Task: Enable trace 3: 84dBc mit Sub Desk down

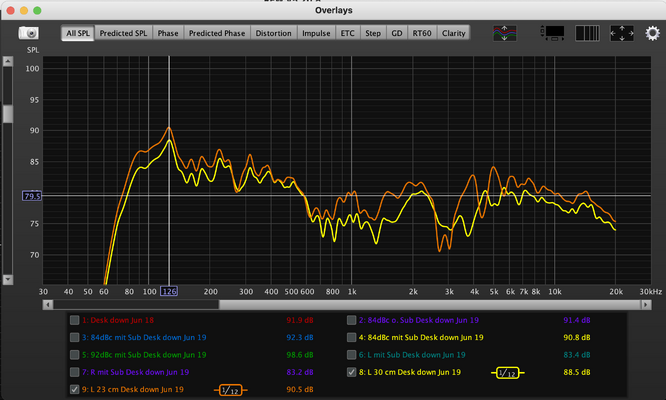Action: [x=74, y=338]
